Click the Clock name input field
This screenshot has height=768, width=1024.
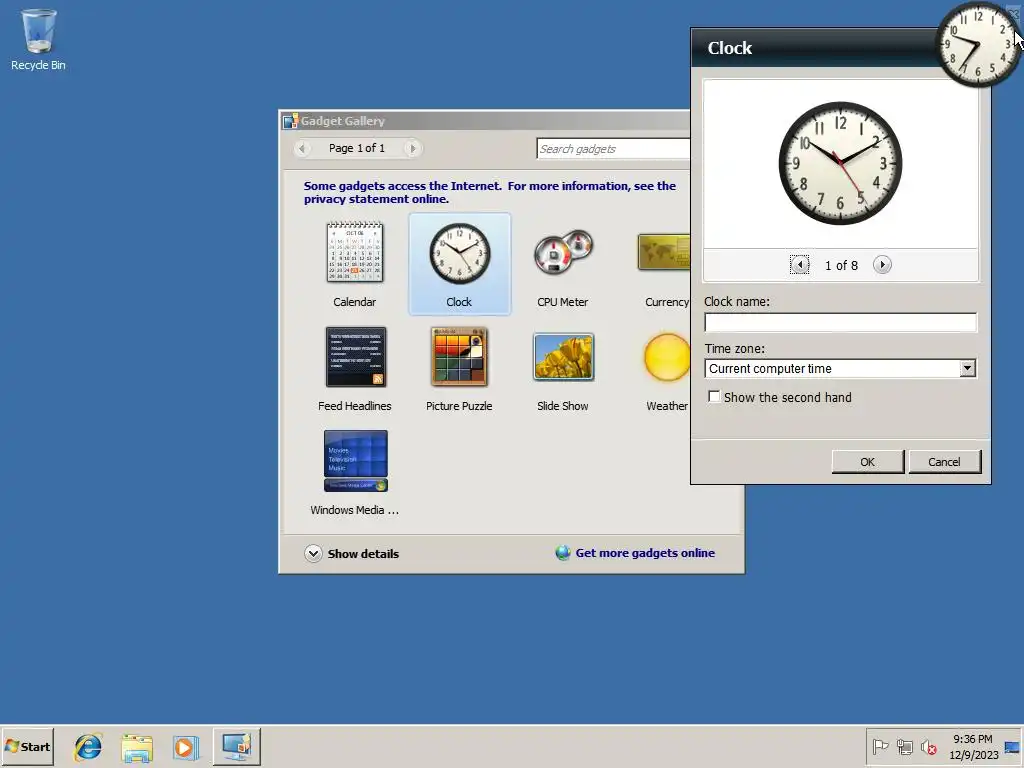click(x=840, y=322)
